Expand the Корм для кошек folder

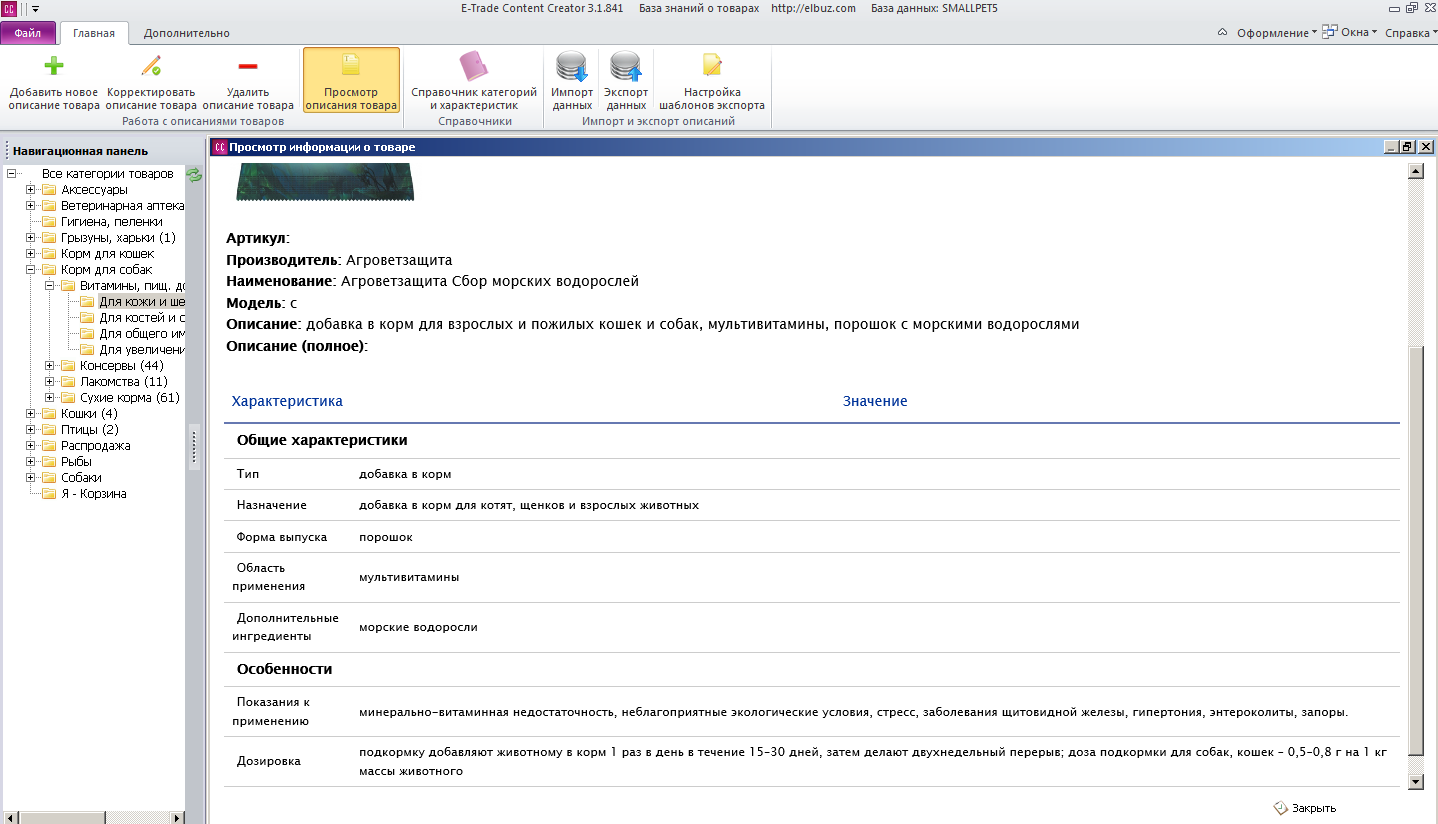(x=31, y=254)
